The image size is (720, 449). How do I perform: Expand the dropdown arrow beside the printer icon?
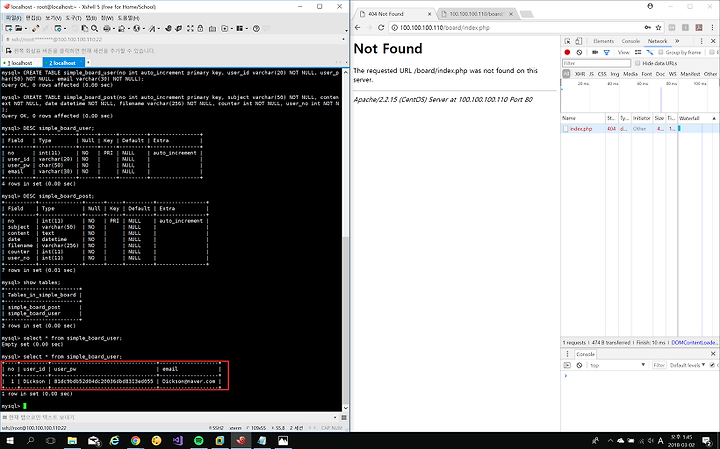tap(113, 28)
